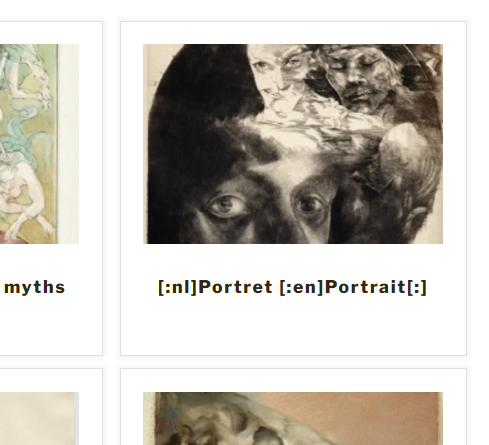Click the pale woman's face in the etching
The height and width of the screenshot is (445, 489).
tap(272, 75)
